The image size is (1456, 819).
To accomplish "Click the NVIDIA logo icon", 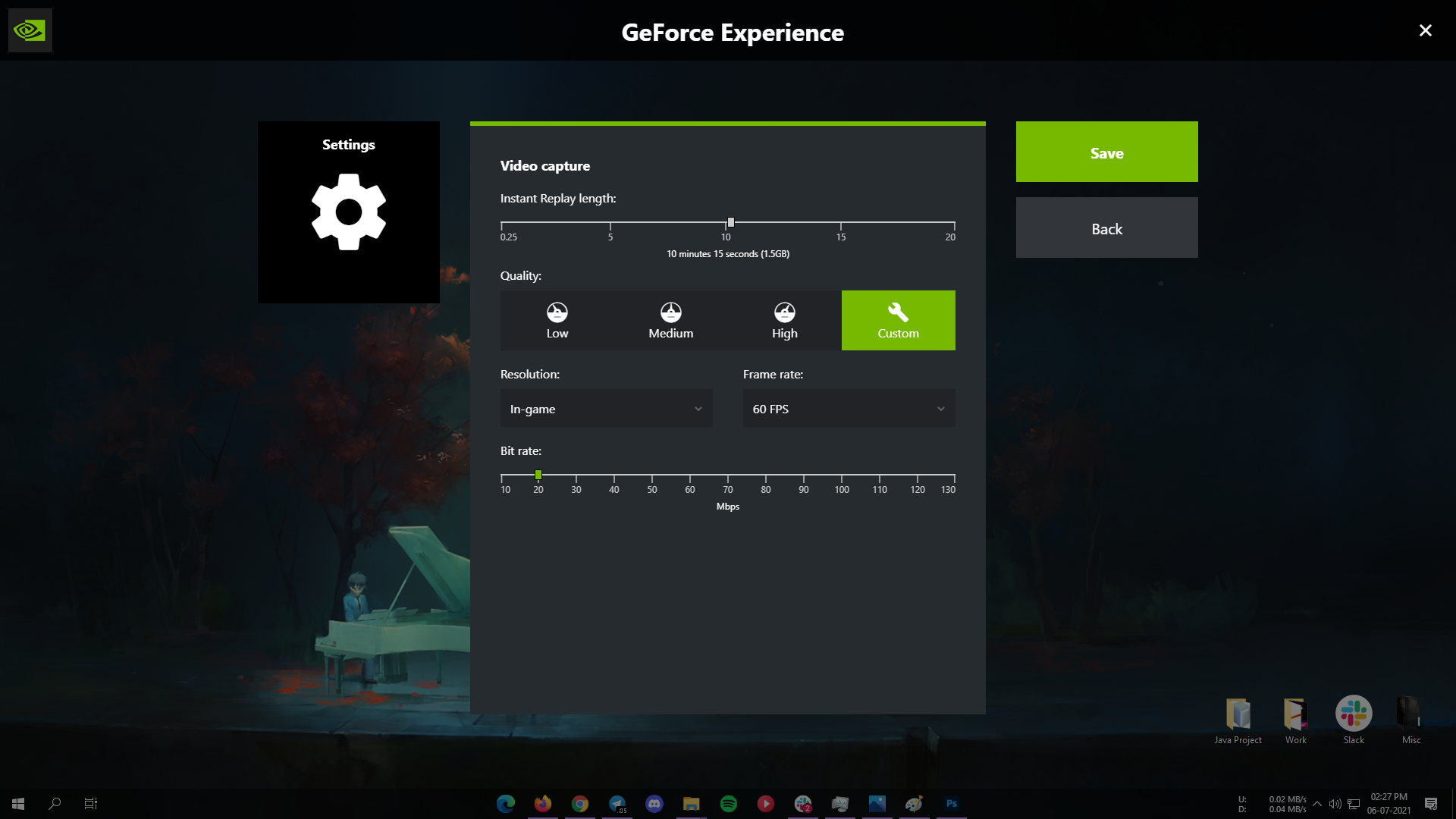I will [x=30, y=30].
